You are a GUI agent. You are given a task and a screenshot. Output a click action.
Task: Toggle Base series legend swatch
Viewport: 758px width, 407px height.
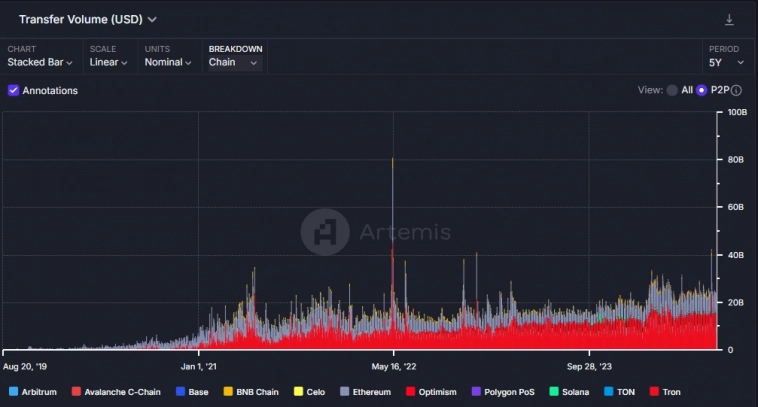[x=180, y=392]
